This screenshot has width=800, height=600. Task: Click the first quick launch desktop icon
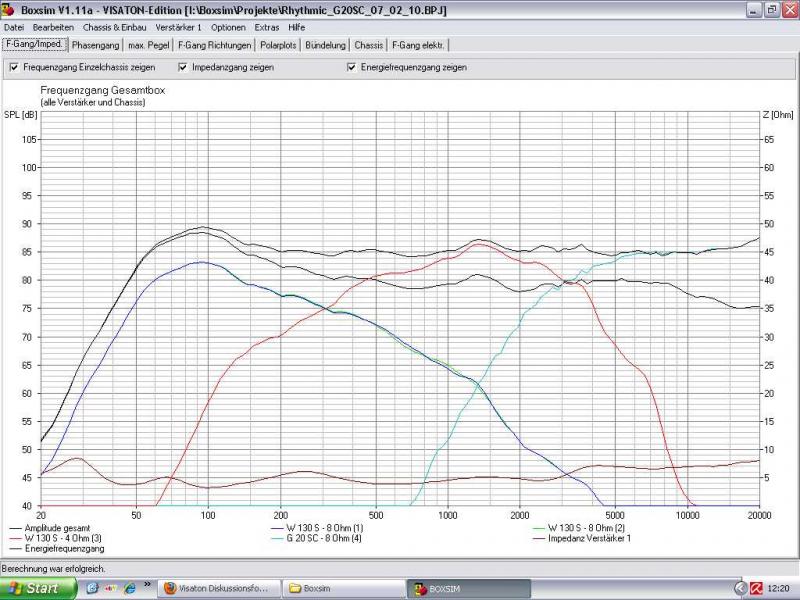[x=93, y=588]
